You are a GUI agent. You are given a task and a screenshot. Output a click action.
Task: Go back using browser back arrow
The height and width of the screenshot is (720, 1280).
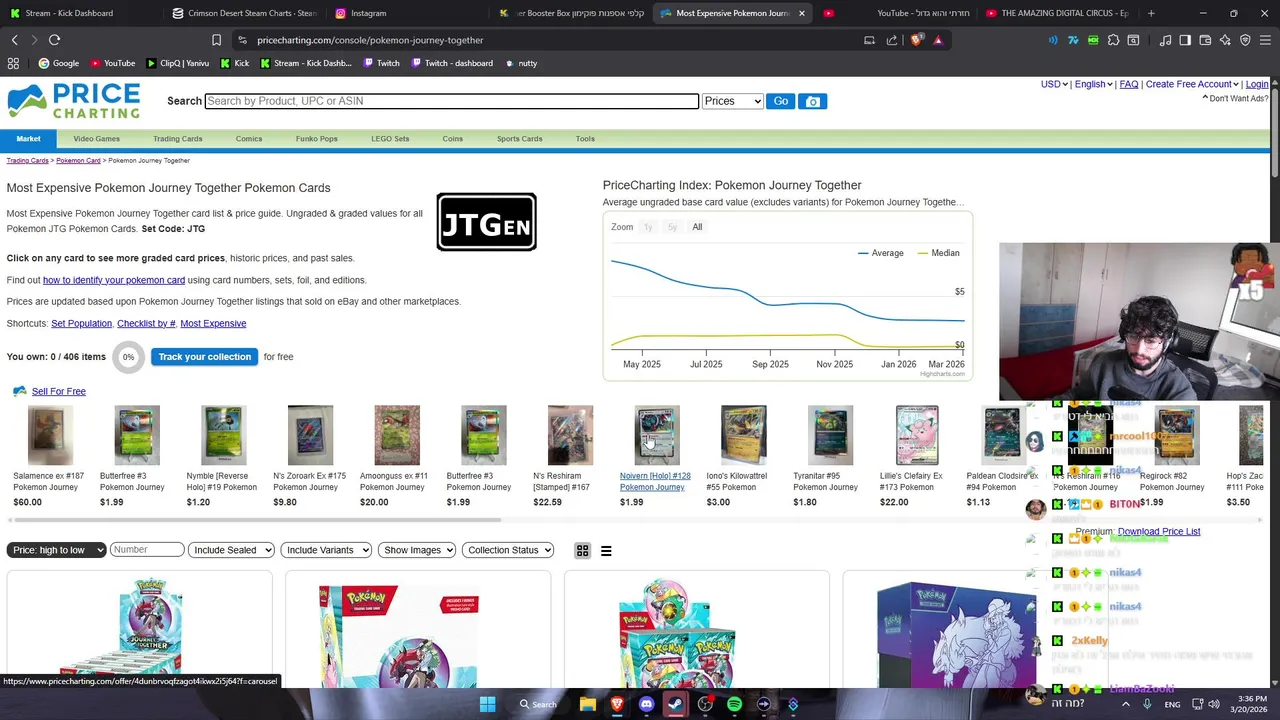(15, 40)
